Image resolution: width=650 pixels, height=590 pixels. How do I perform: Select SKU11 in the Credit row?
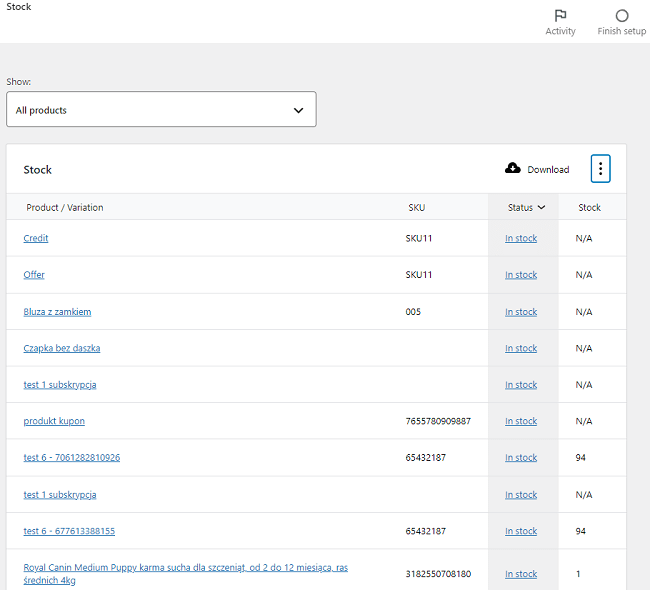419,238
